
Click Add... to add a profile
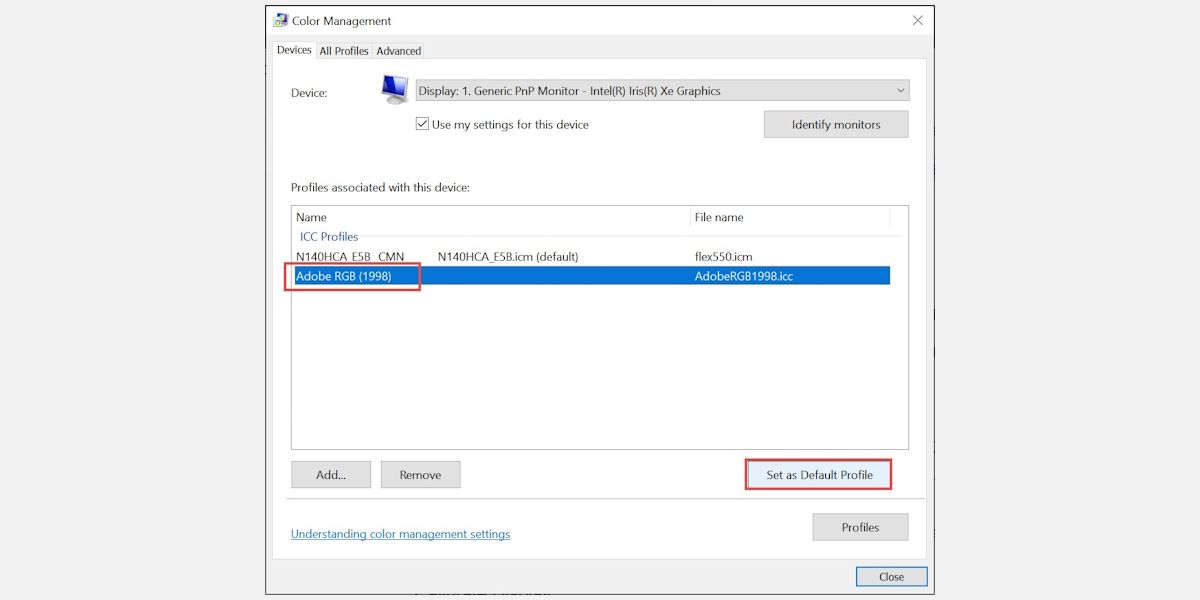point(331,475)
